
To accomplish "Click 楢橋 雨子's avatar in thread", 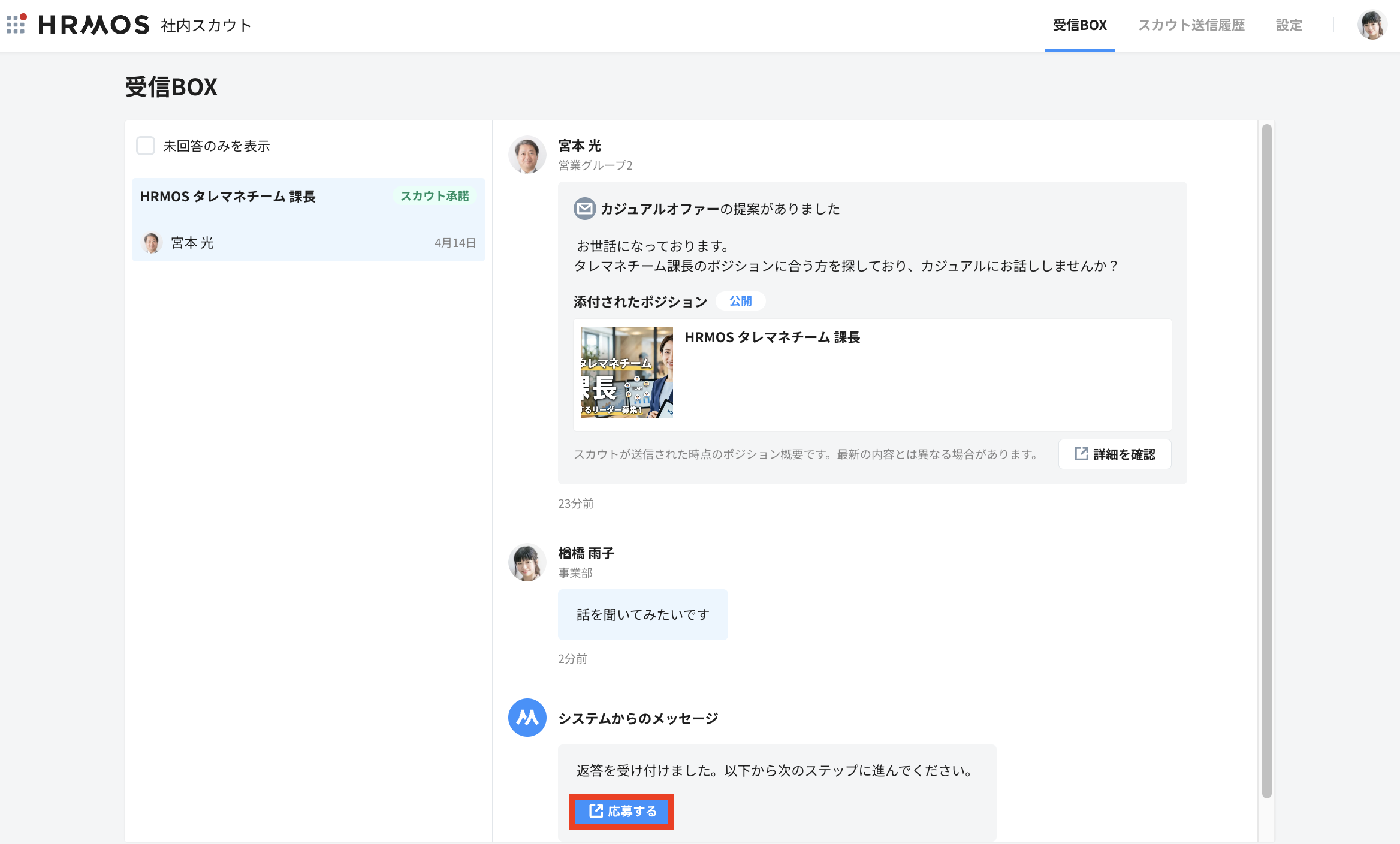I will coord(527,562).
